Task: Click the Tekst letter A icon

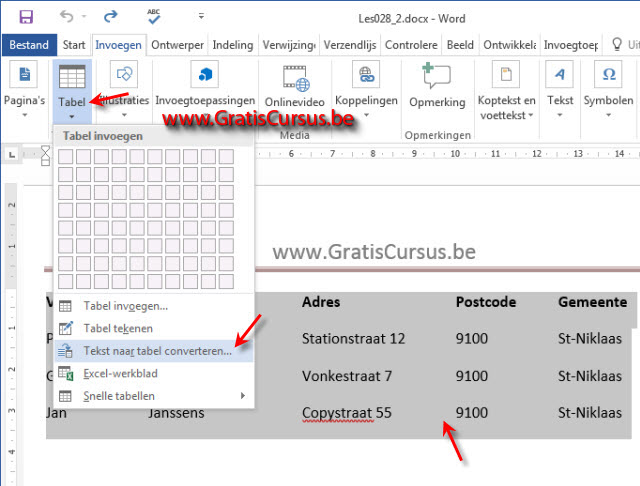Action: [x=560, y=74]
